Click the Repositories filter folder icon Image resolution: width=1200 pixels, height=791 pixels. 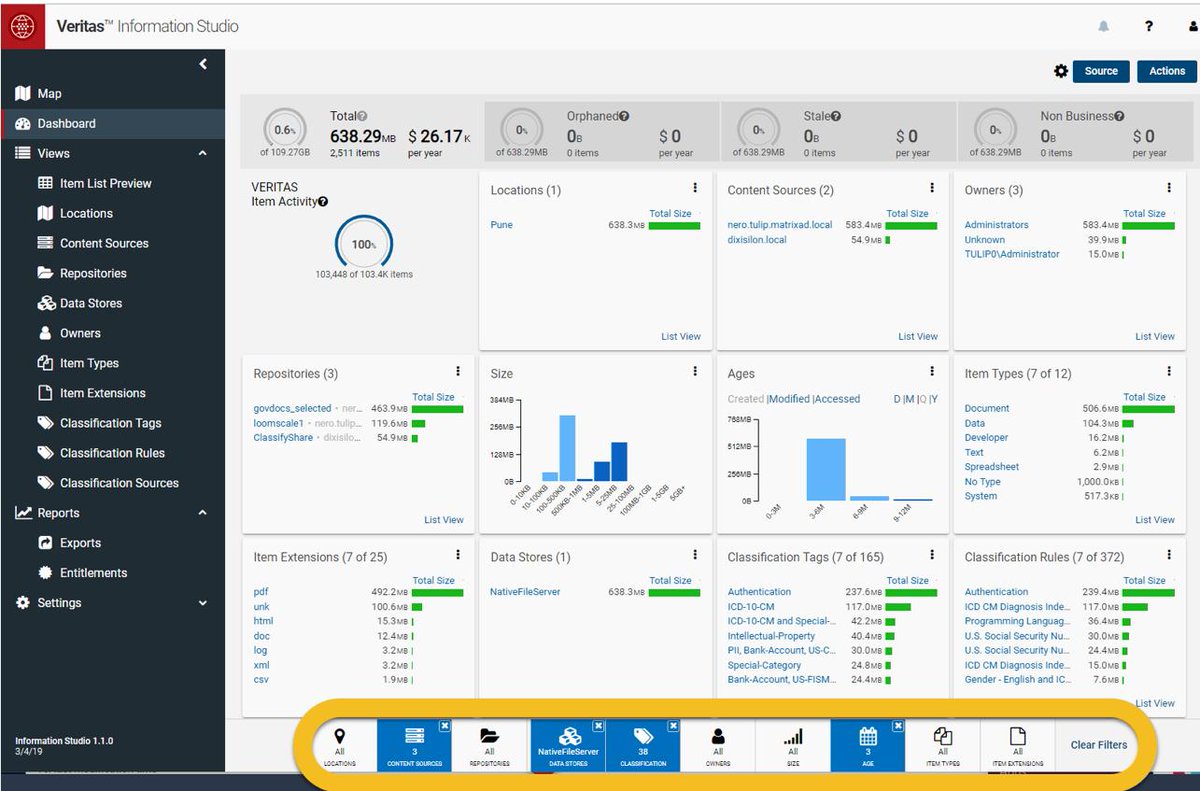[489, 737]
